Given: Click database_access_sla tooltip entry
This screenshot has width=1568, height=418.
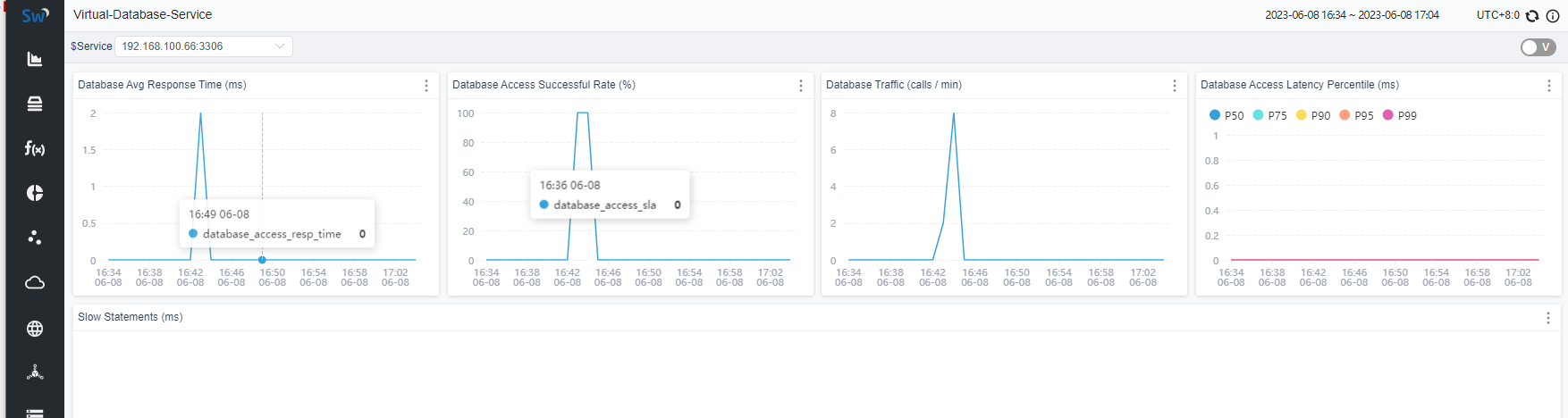Looking at the screenshot, I should click(610, 205).
